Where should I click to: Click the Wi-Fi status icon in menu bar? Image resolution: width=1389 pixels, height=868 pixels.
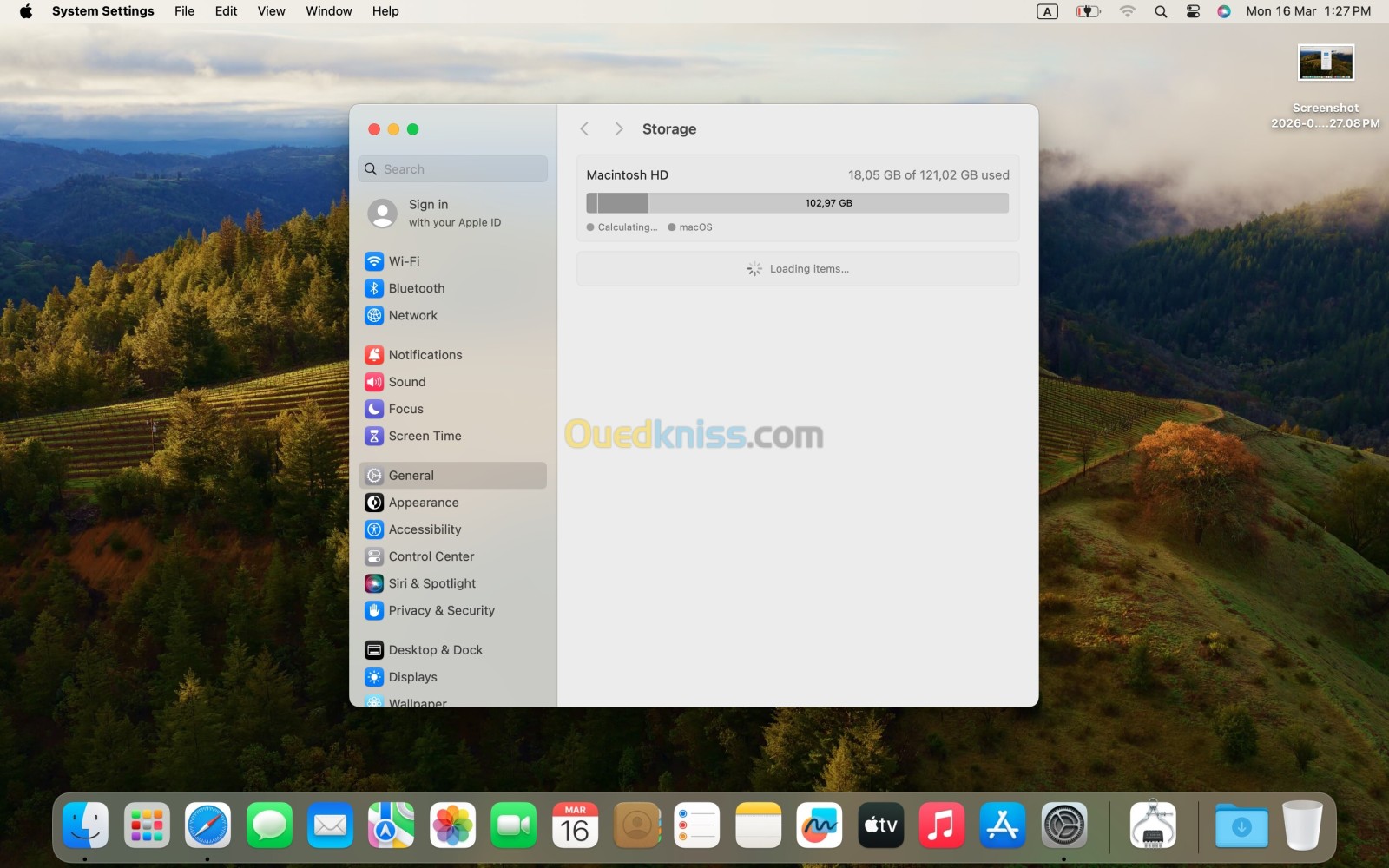click(x=1127, y=11)
